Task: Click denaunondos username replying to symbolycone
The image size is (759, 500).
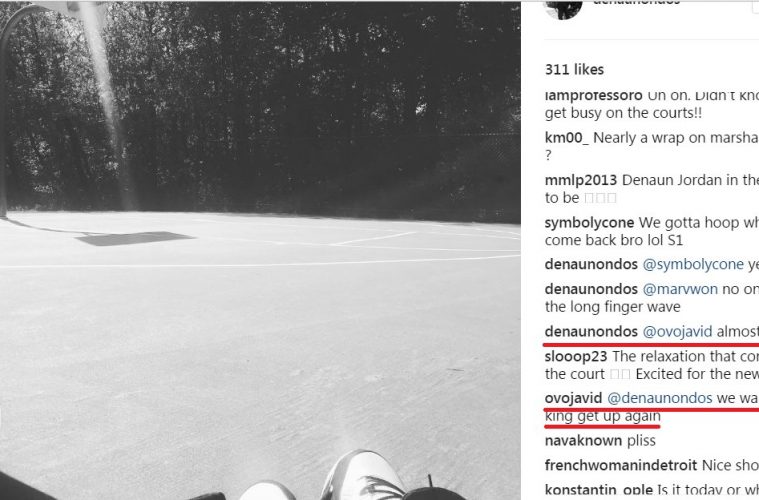Action: point(591,264)
